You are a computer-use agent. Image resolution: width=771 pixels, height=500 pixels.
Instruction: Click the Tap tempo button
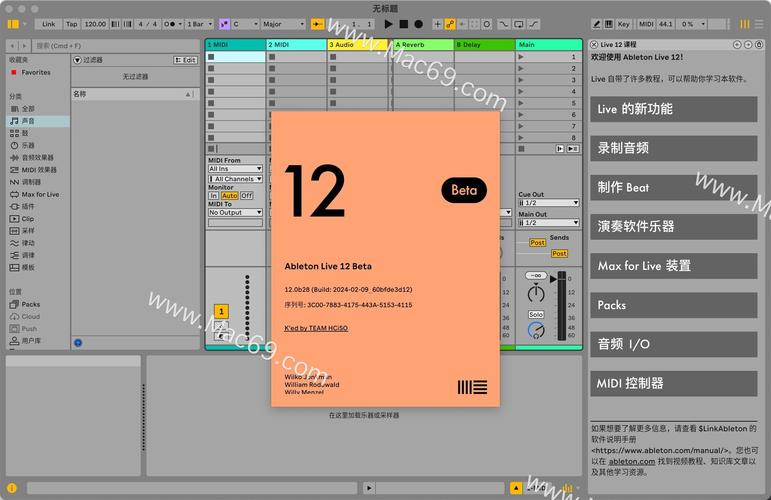click(72, 24)
